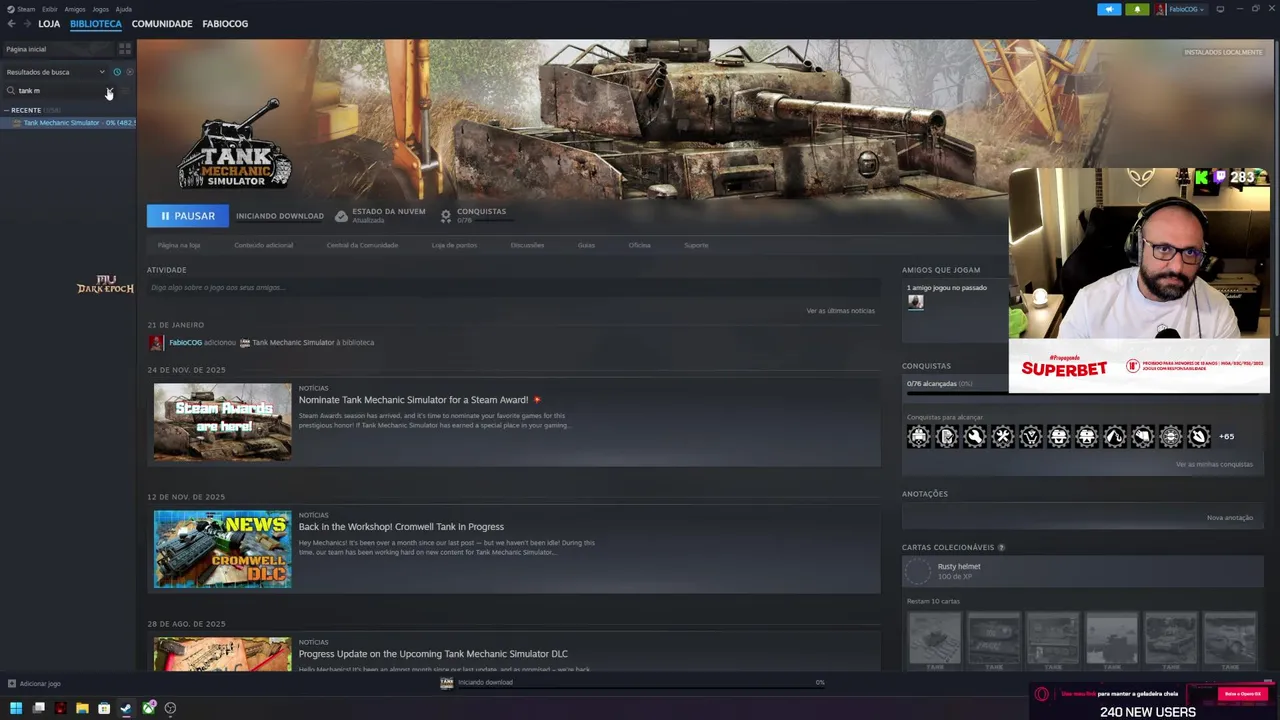Click the first achievement icon in the row
The width and height of the screenshot is (1280, 720).
[918, 436]
